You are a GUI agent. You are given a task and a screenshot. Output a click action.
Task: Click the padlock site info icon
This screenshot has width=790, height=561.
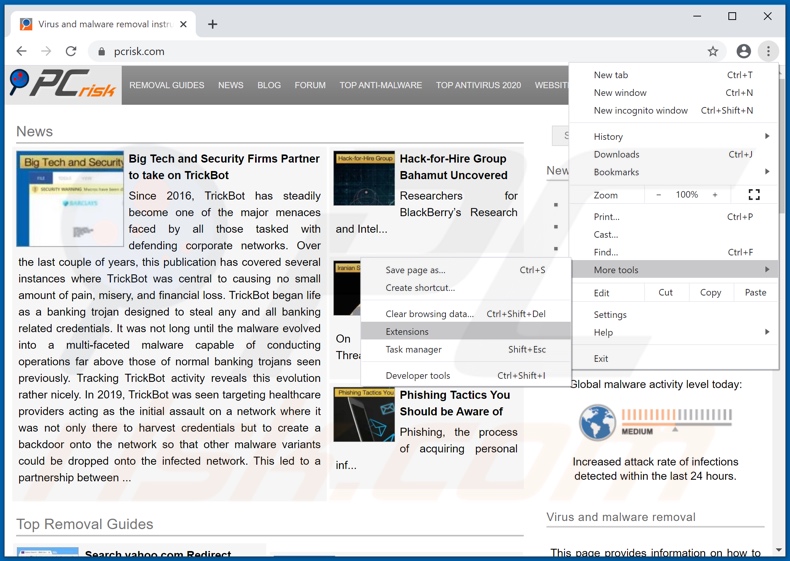[x=102, y=51]
